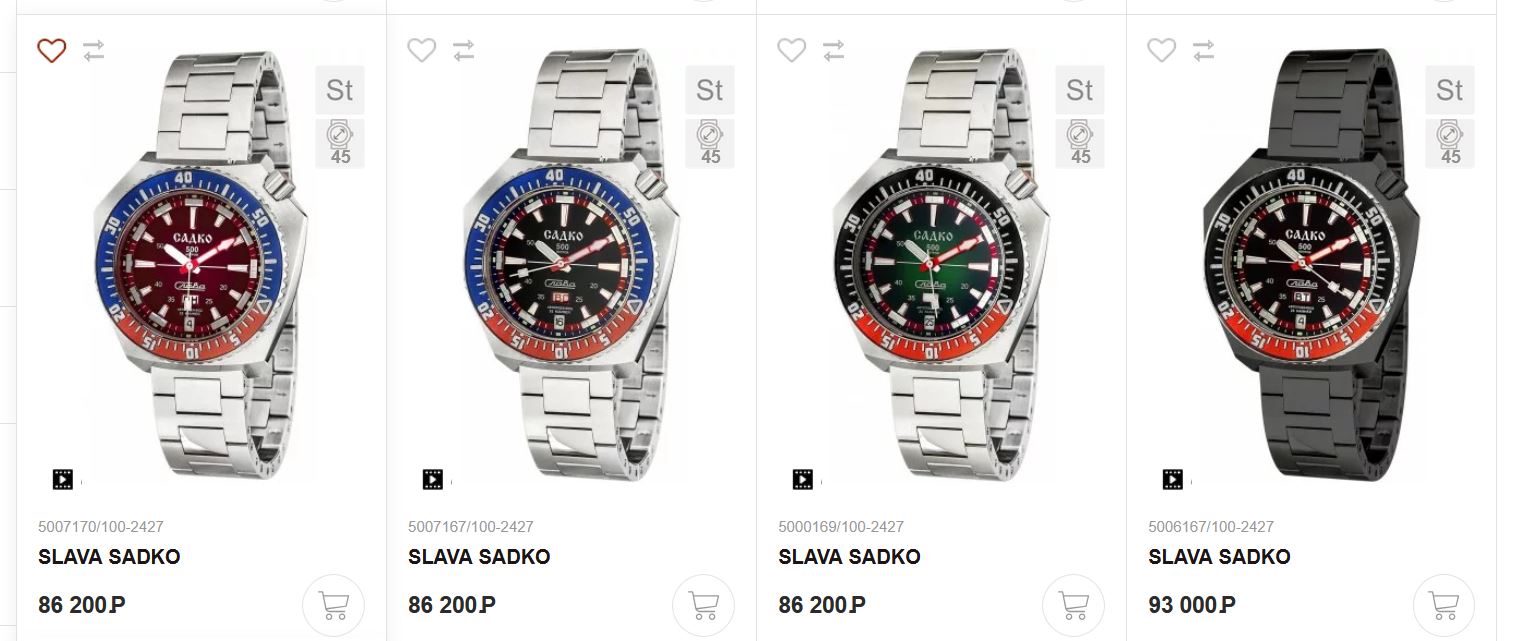This screenshot has width=1514, height=641.
Task: Click compare arrows on black watch 5006167/100-2427
Action: tap(1204, 50)
